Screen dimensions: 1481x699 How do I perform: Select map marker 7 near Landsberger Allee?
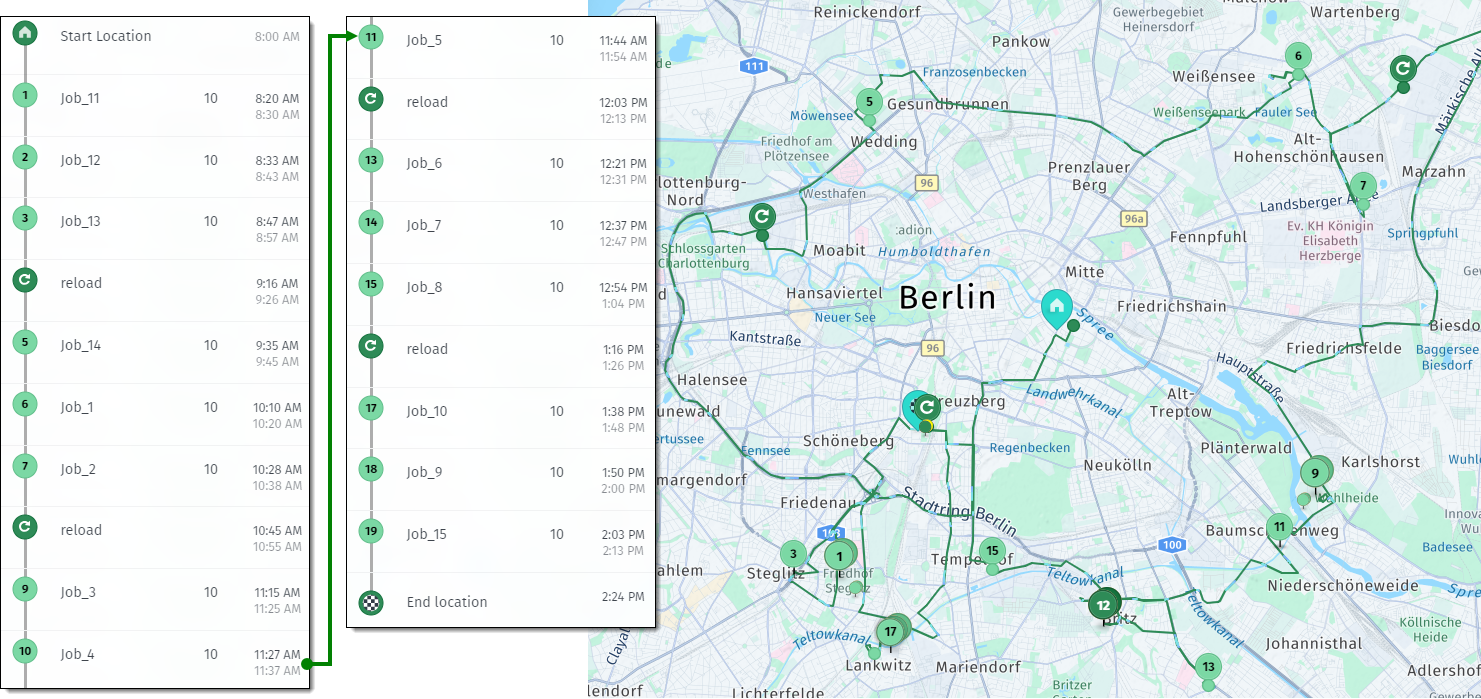pos(1361,185)
